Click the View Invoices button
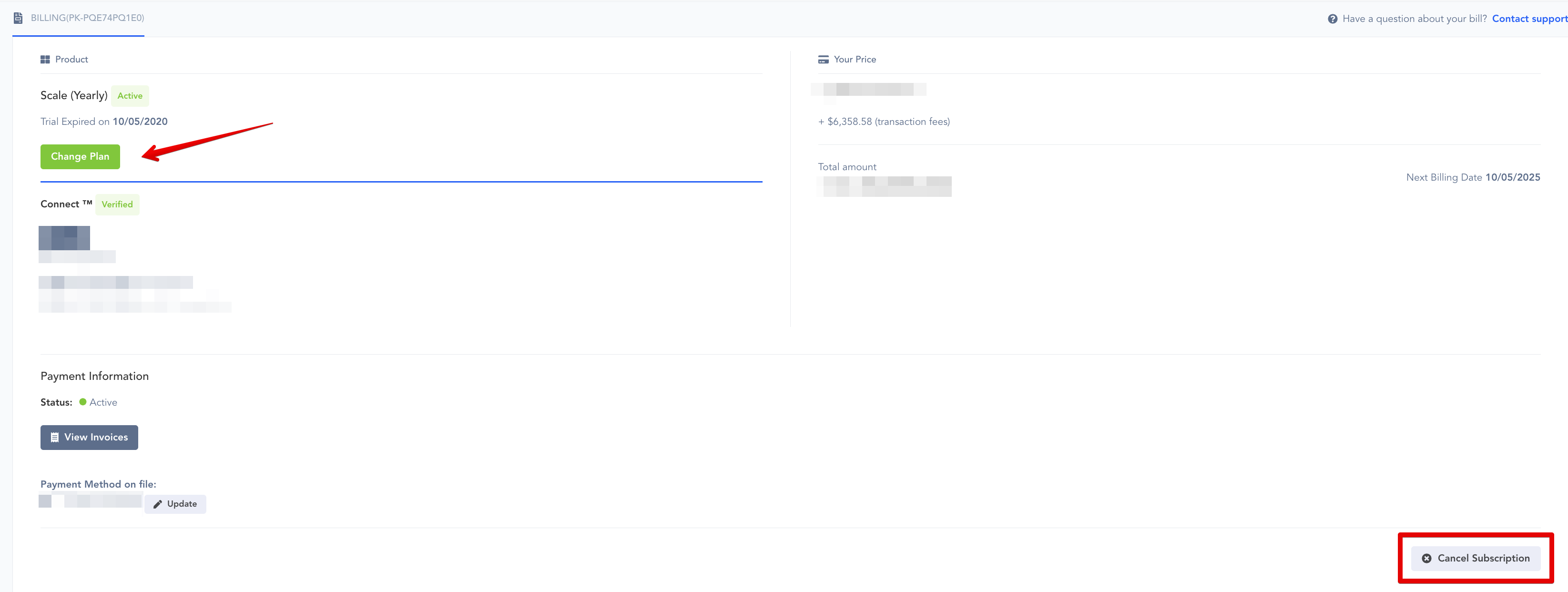 point(90,437)
